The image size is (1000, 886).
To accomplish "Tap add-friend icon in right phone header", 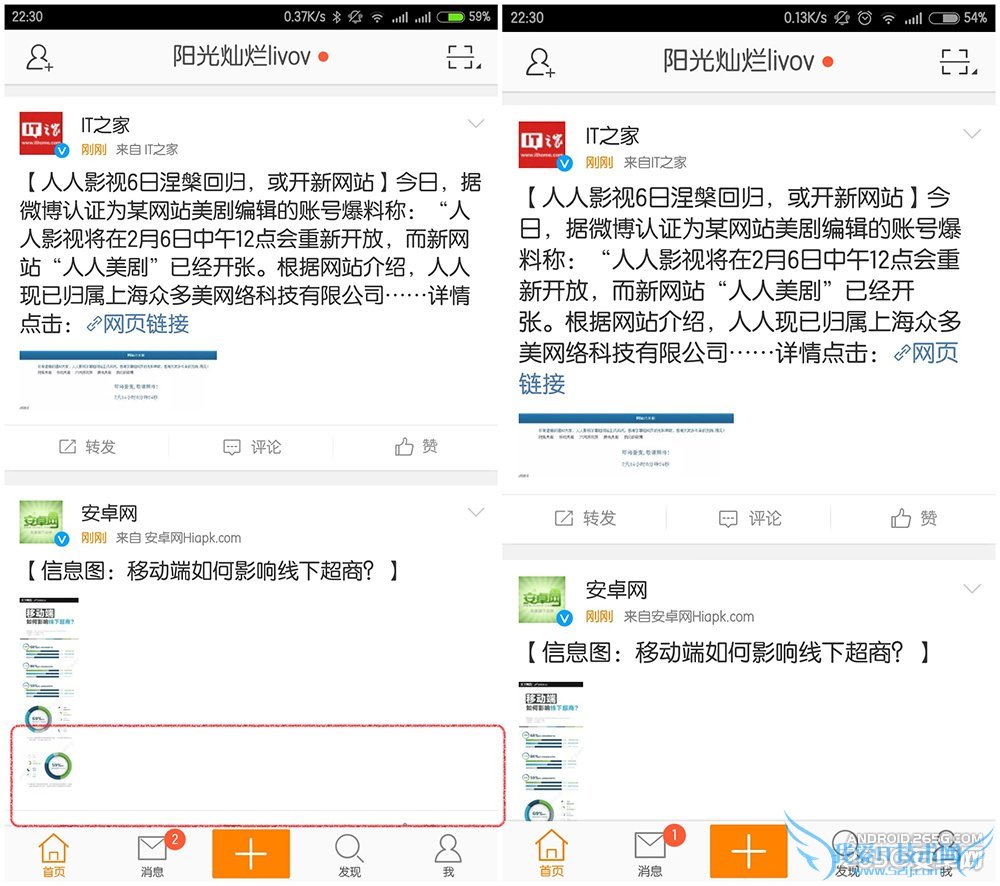I will pyautogui.click(x=540, y=62).
